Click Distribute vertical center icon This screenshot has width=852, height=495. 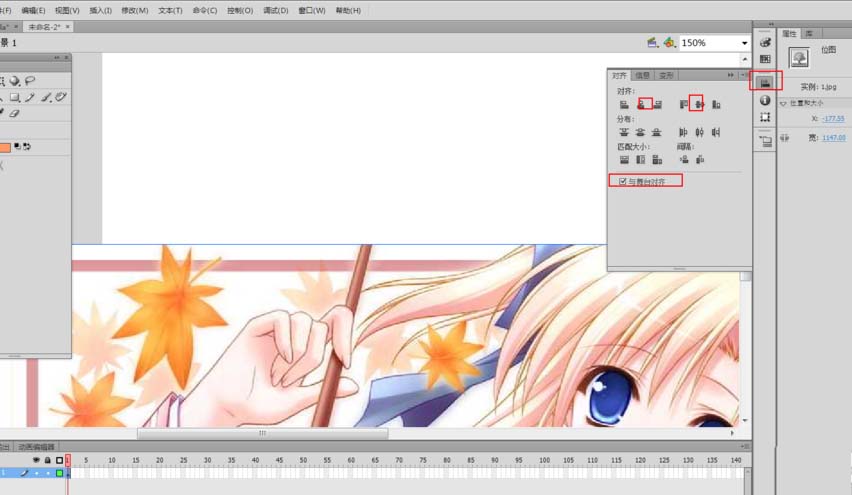tap(640, 132)
